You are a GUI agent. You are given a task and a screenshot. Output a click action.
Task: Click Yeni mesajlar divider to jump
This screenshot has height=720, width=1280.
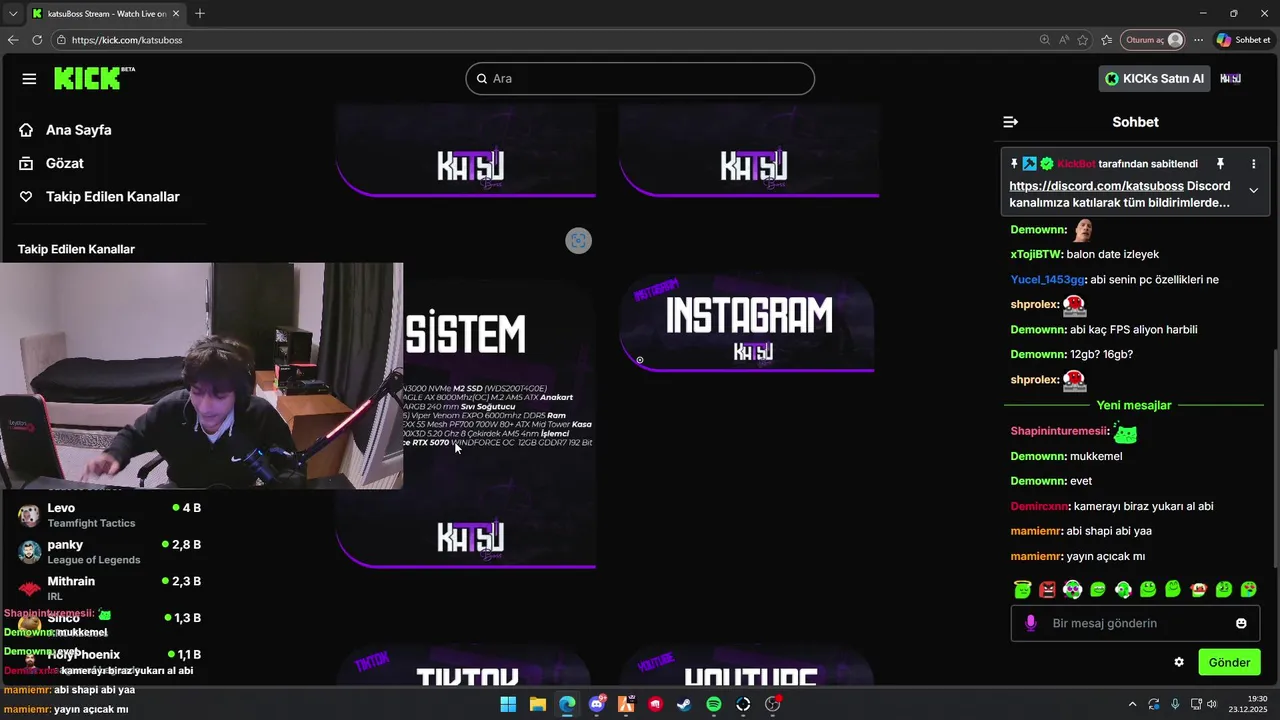coord(1134,405)
